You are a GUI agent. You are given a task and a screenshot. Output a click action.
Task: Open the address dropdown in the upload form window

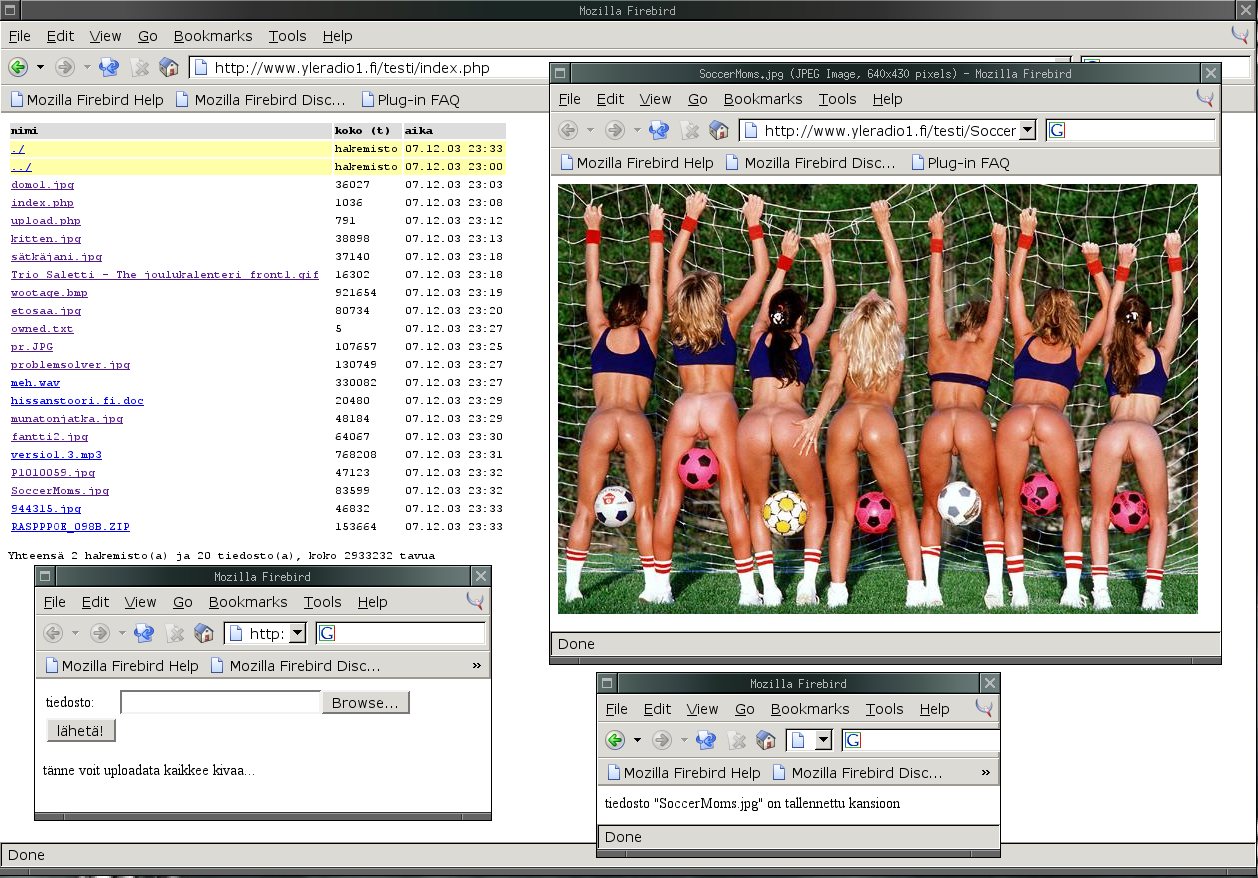pos(297,633)
